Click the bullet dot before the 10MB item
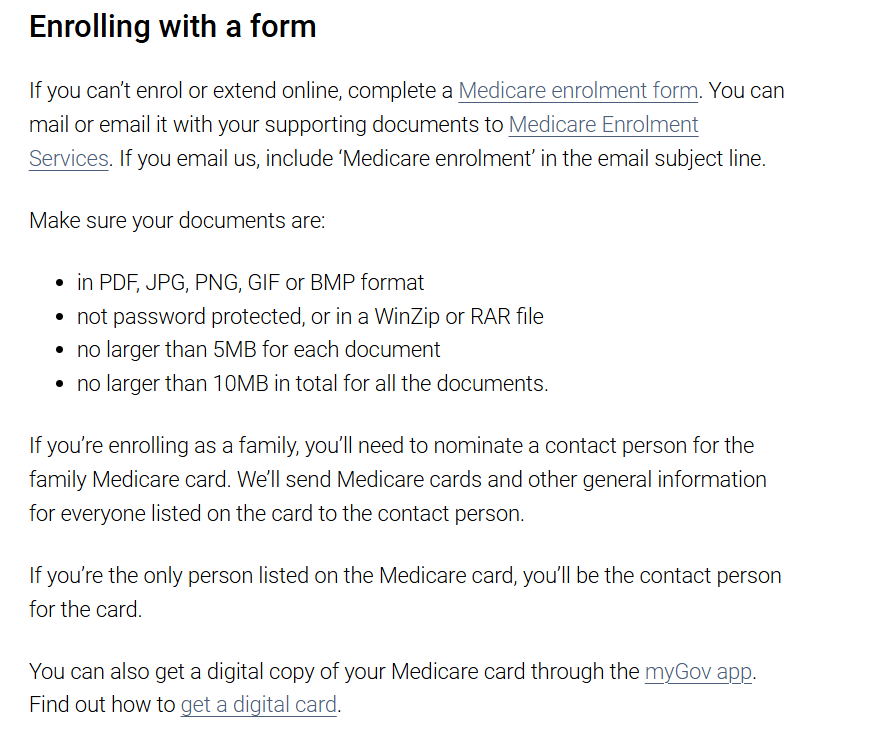Image resolution: width=879 pixels, height=746 pixels. (60, 385)
